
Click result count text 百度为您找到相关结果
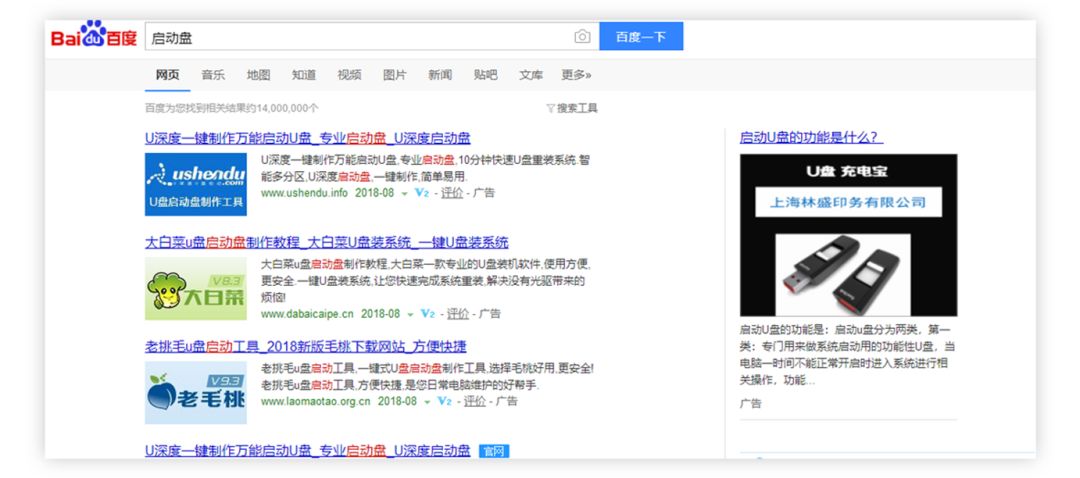click(x=231, y=108)
